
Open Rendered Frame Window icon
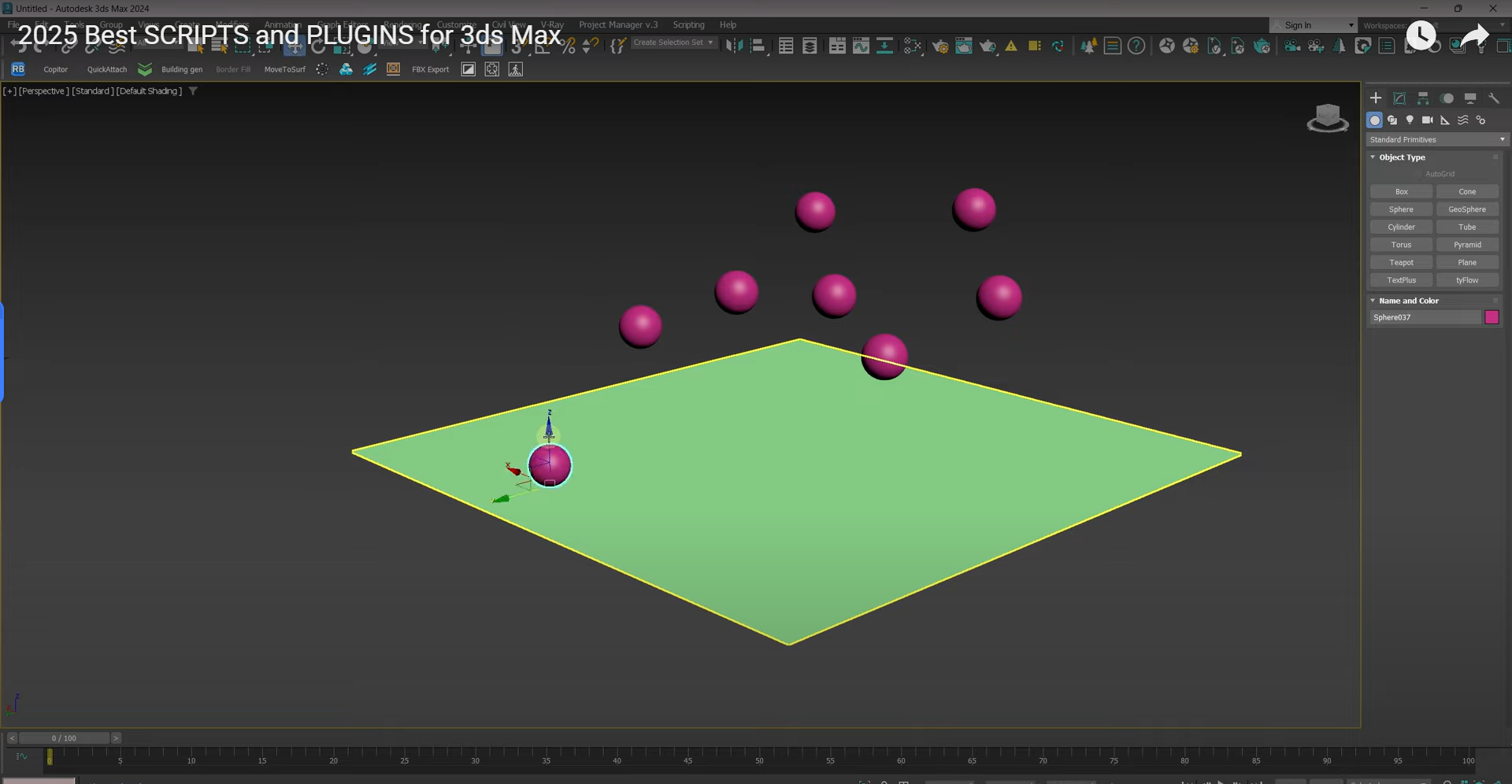[x=964, y=46]
